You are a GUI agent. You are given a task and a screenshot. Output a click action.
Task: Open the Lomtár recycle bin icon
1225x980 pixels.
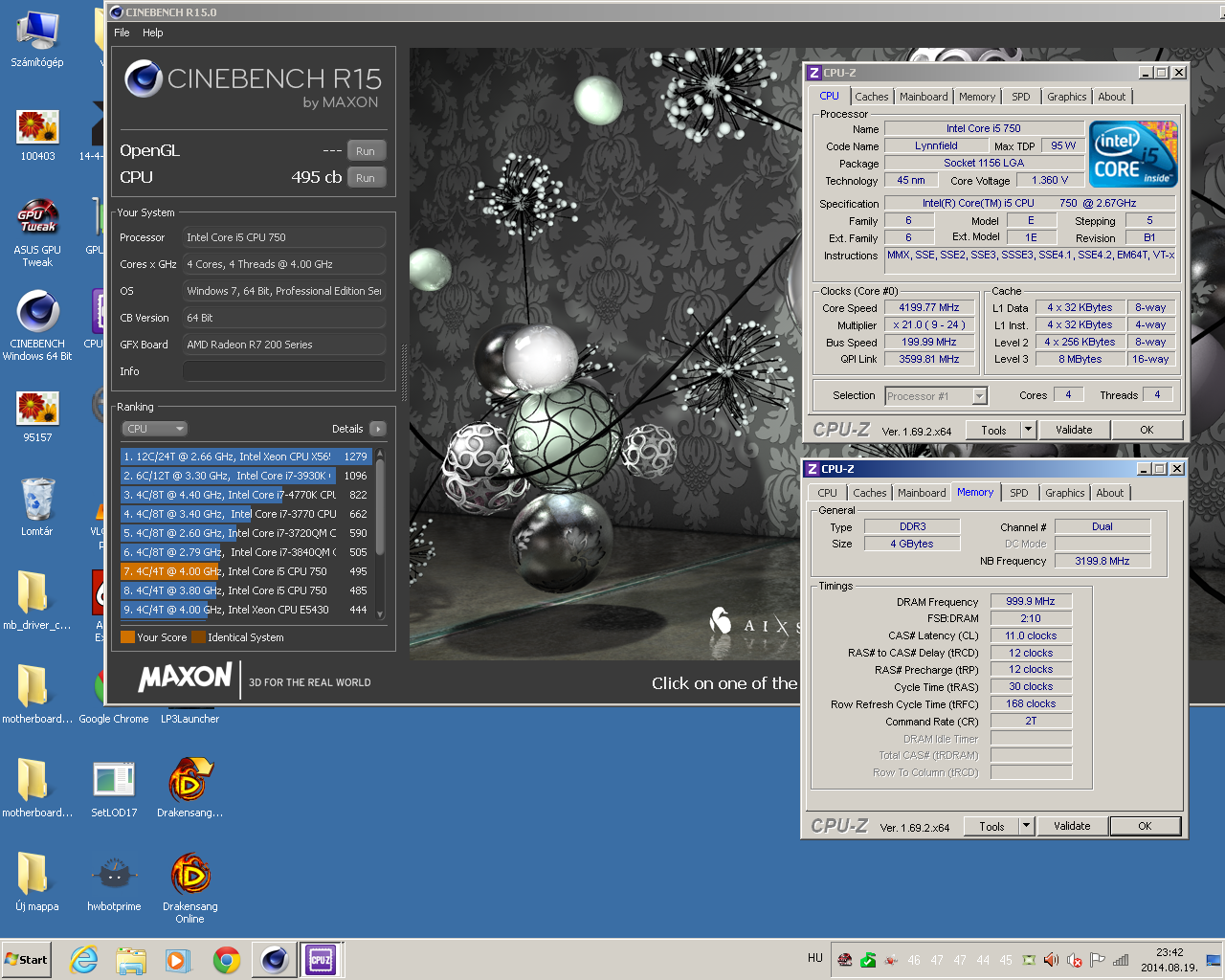pyautogui.click(x=37, y=507)
